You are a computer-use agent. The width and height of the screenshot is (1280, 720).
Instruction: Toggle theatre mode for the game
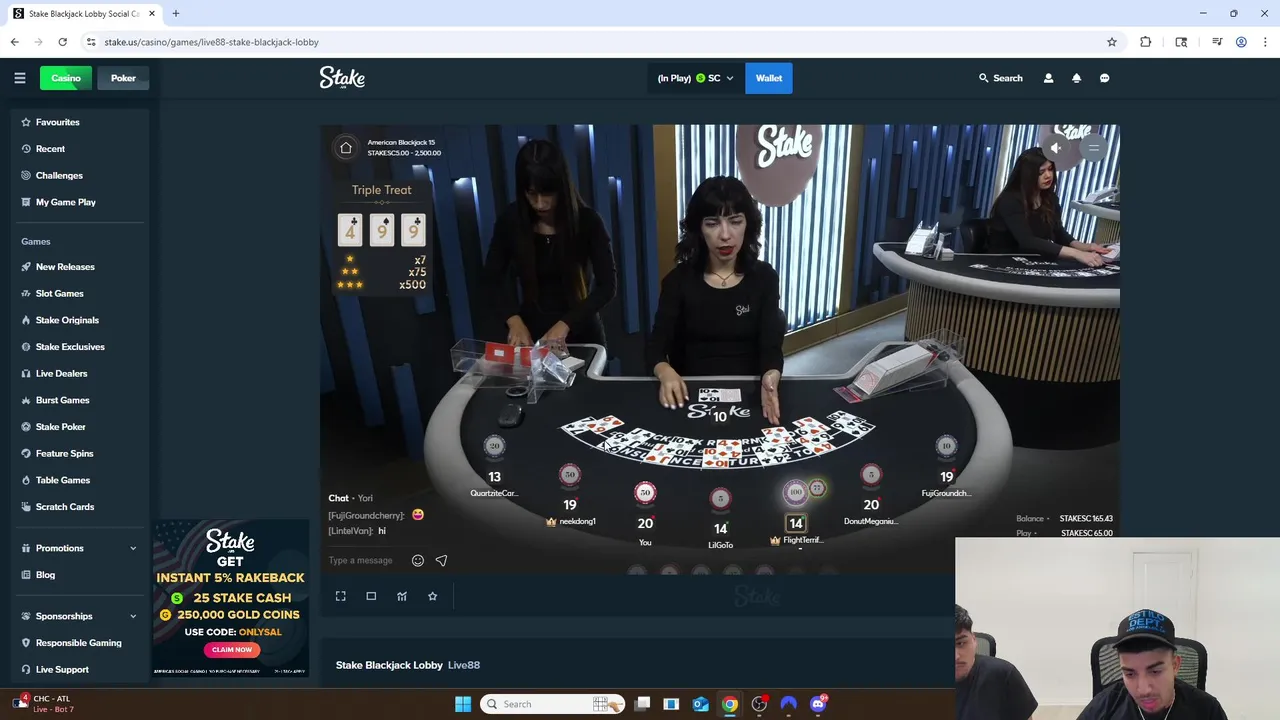[x=371, y=596]
